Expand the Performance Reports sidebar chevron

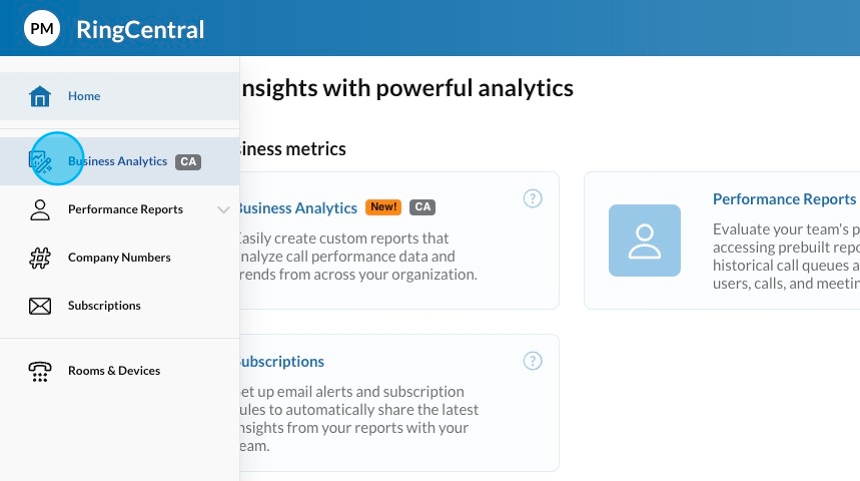tap(223, 210)
